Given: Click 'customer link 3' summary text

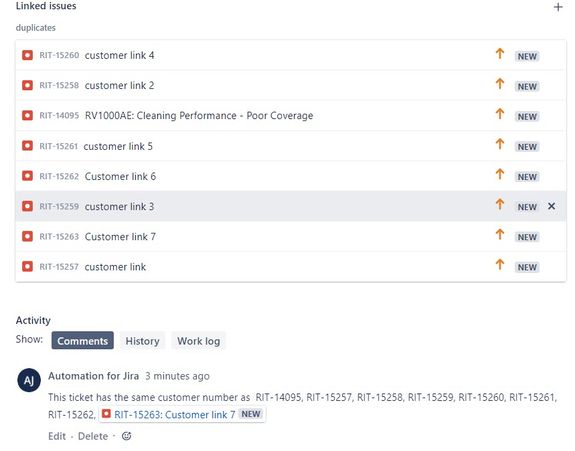Looking at the screenshot, I should tap(120, 206).
